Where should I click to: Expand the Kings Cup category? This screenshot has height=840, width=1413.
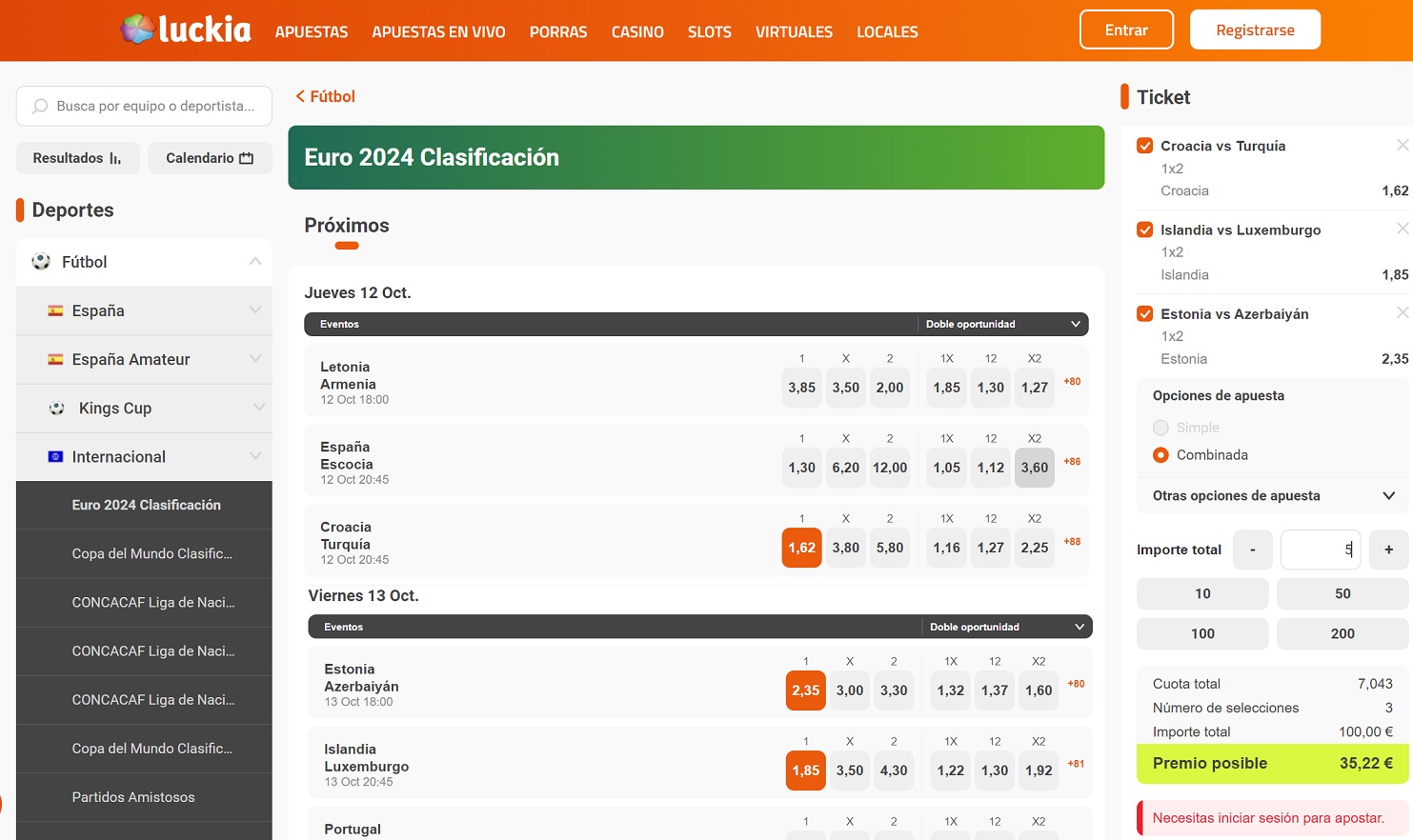[258, 407]
